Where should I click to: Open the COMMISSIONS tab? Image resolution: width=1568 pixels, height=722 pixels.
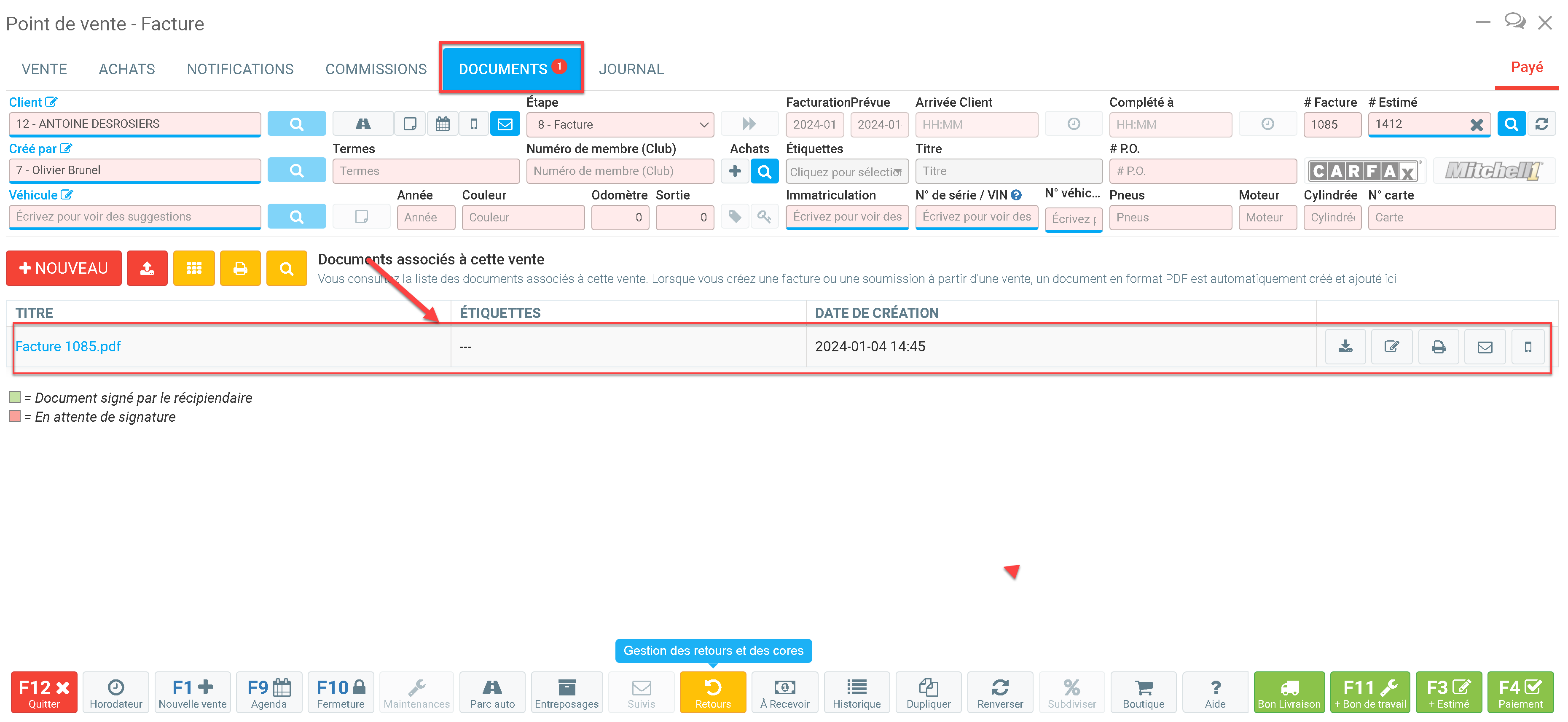tap(376, 70)
